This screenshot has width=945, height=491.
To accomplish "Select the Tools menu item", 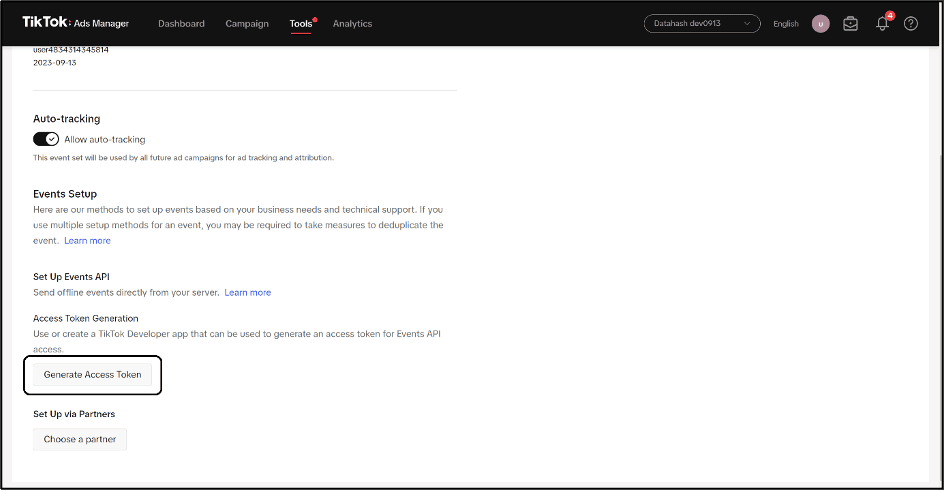I will tap(300, 24).
